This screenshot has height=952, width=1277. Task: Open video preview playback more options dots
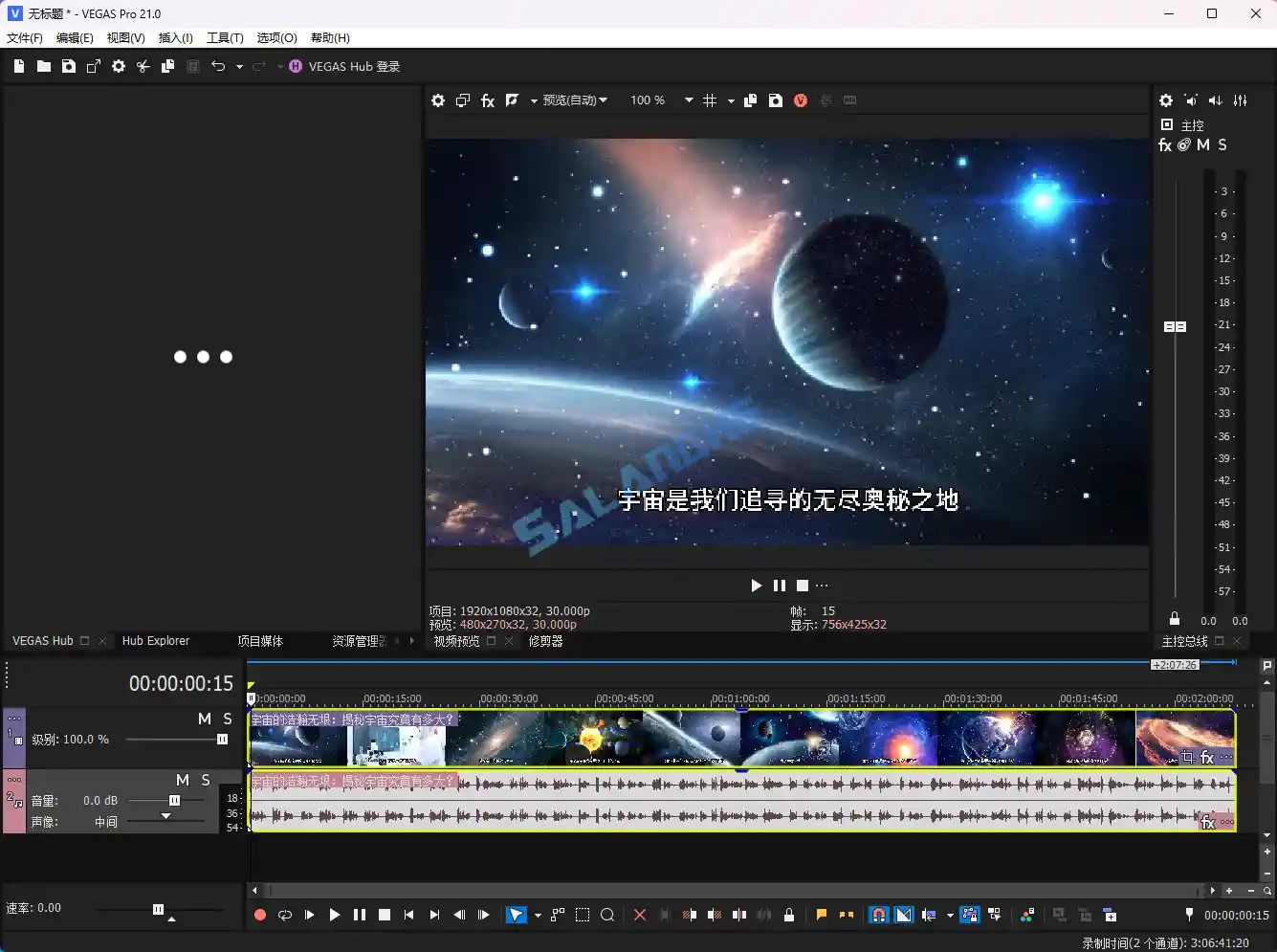822,586
